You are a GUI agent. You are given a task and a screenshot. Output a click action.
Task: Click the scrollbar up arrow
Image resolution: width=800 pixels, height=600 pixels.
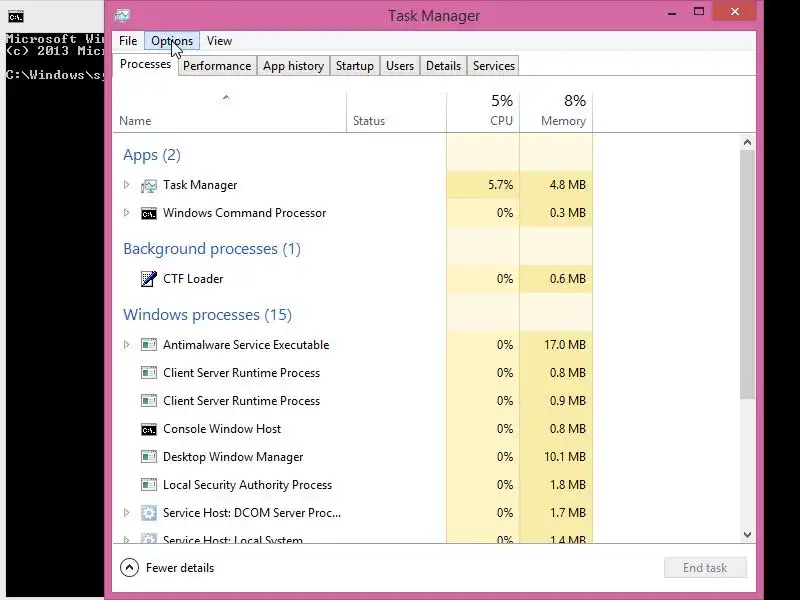tap(747, 142)
